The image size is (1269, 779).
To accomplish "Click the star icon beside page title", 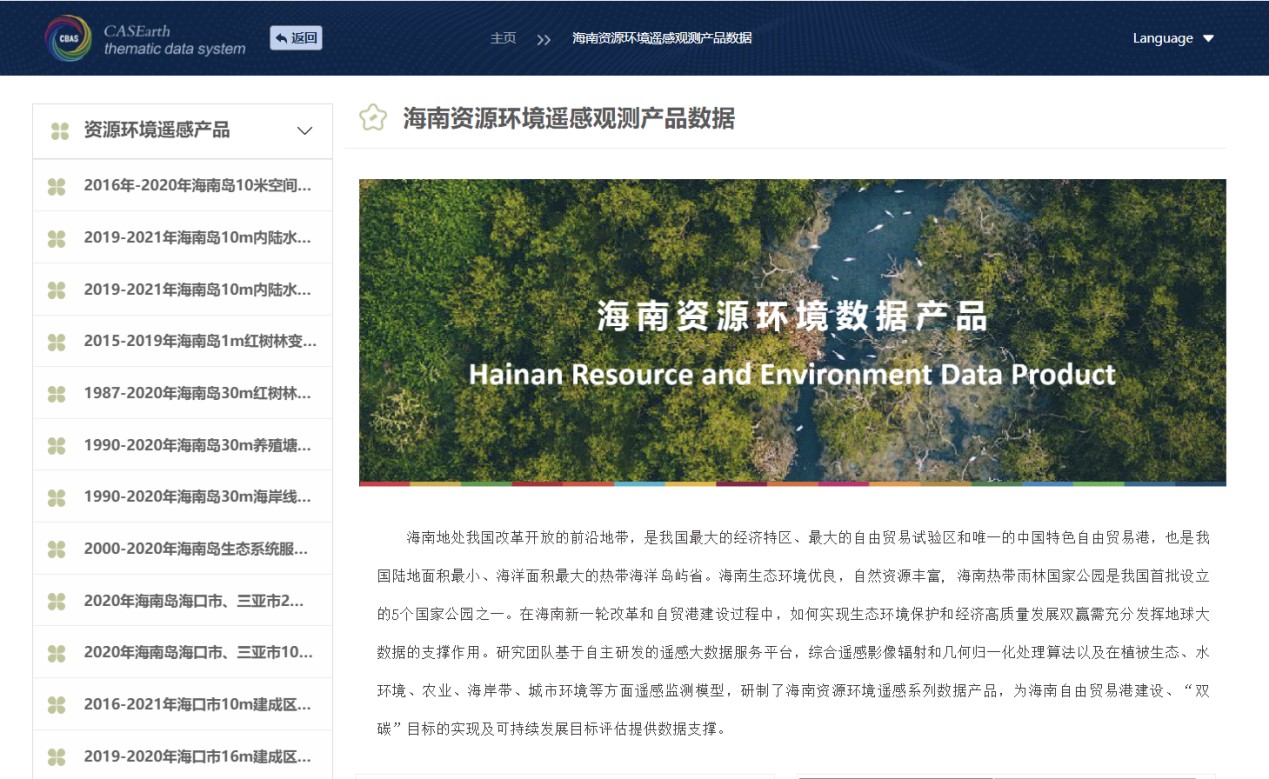I will click(x=373, y=118).
